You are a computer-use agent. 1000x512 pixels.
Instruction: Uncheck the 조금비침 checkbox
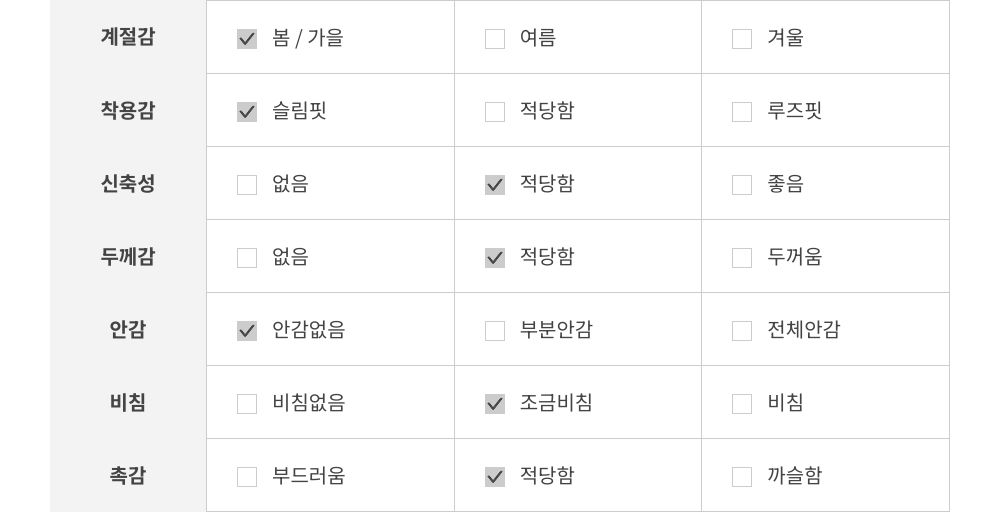(495, 404)
